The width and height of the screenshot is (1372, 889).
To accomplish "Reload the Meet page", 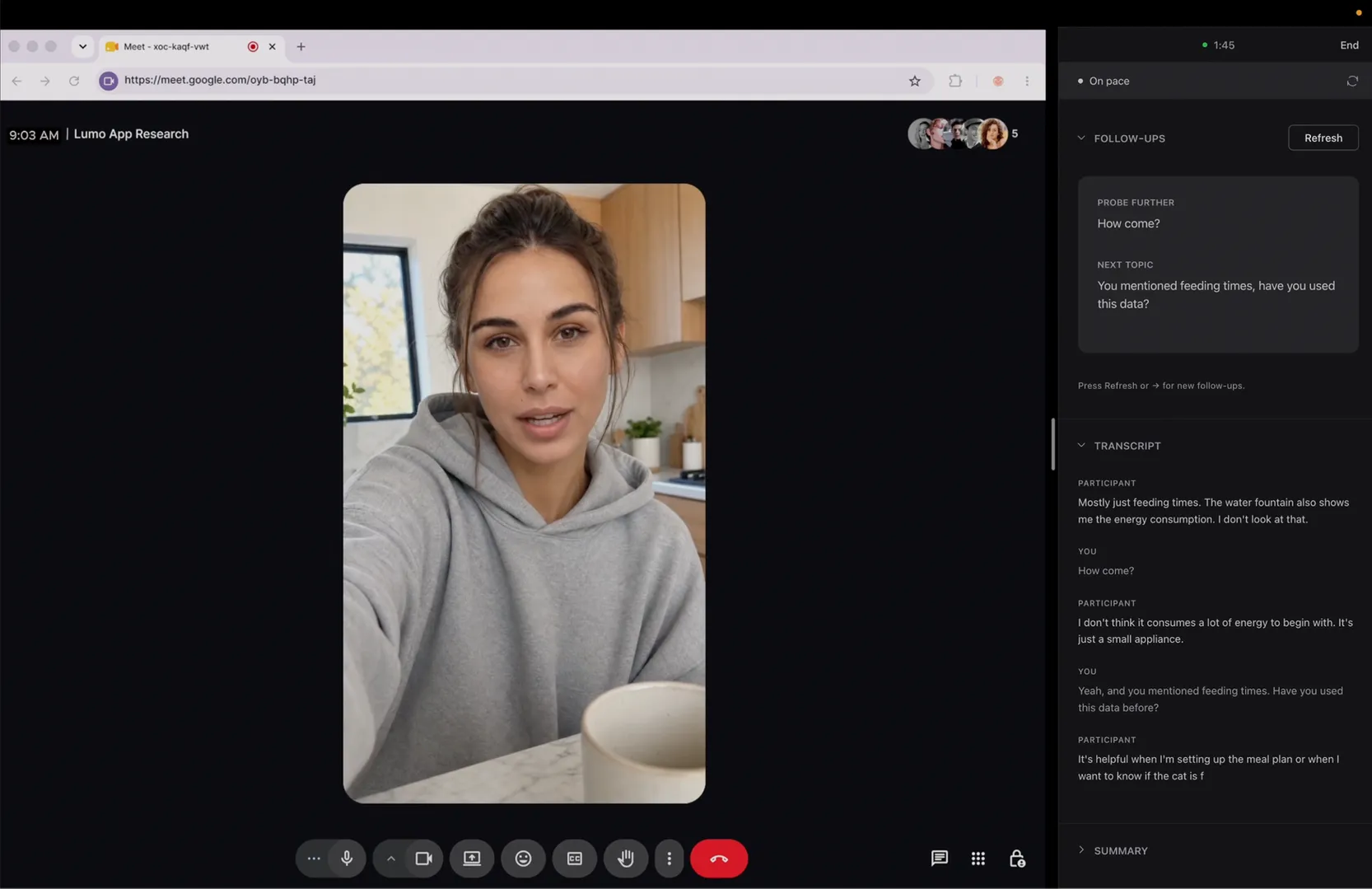I will [74, 81].
